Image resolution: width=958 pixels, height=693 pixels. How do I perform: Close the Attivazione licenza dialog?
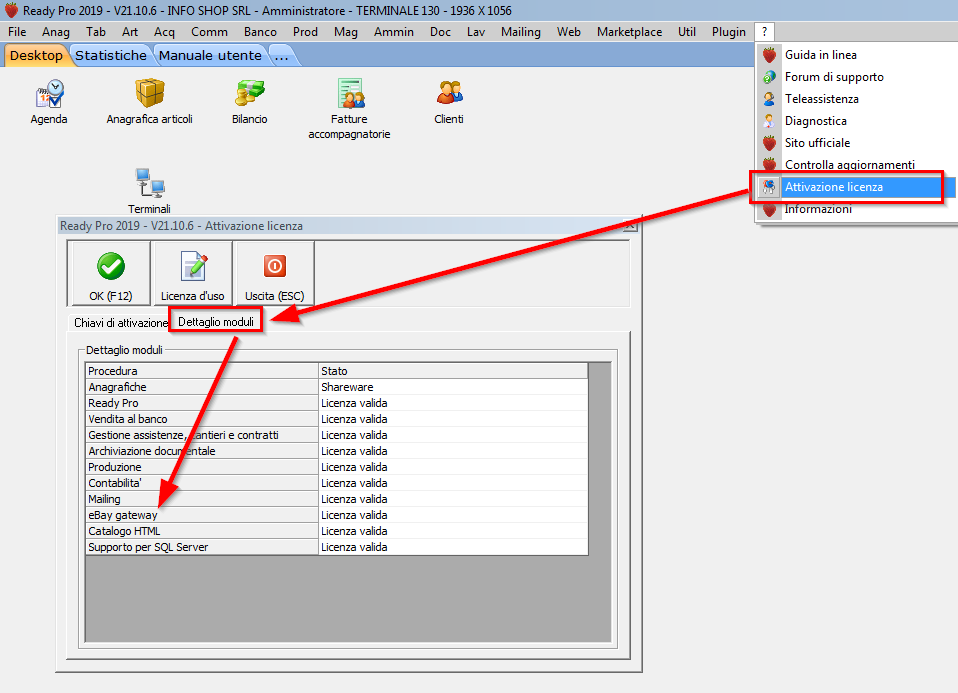tap(629, 226)
